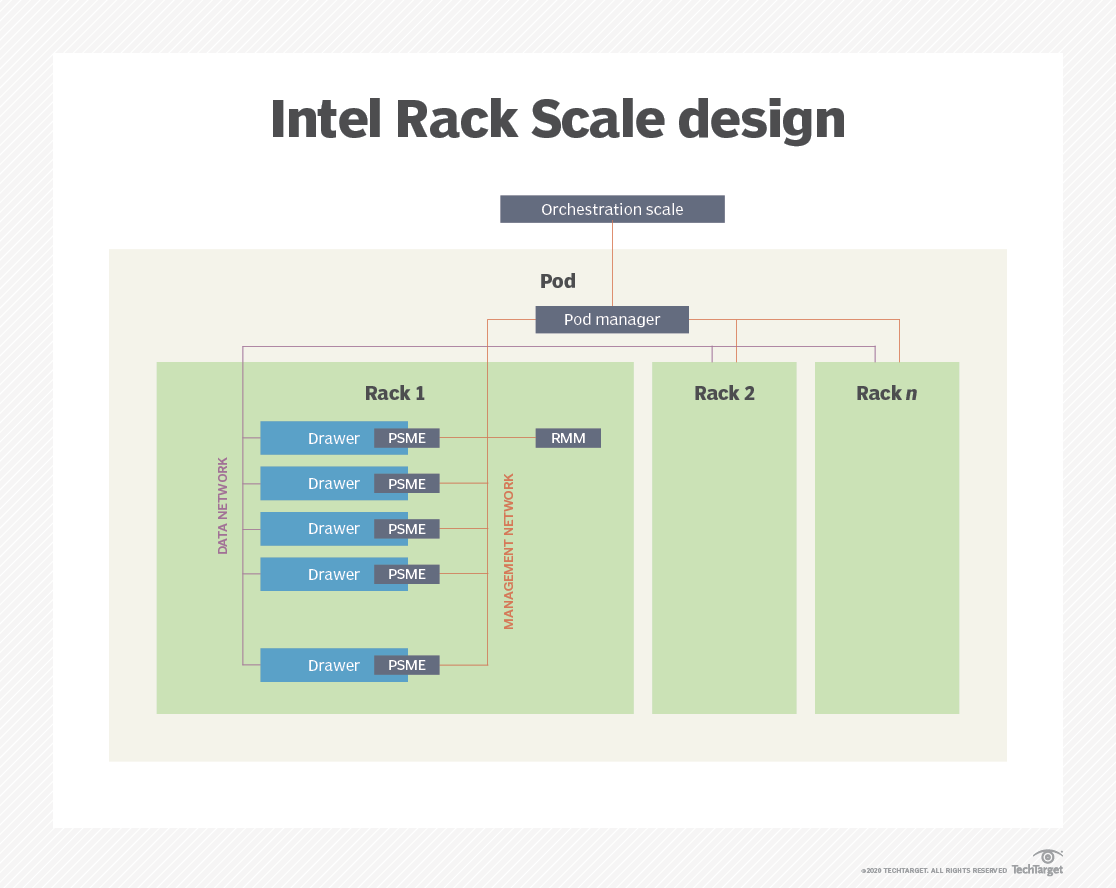Switch to the Rack 1 section
The width and height of the screenshot is (1116, 888).
pyautogui.click(x=394, y=393)
